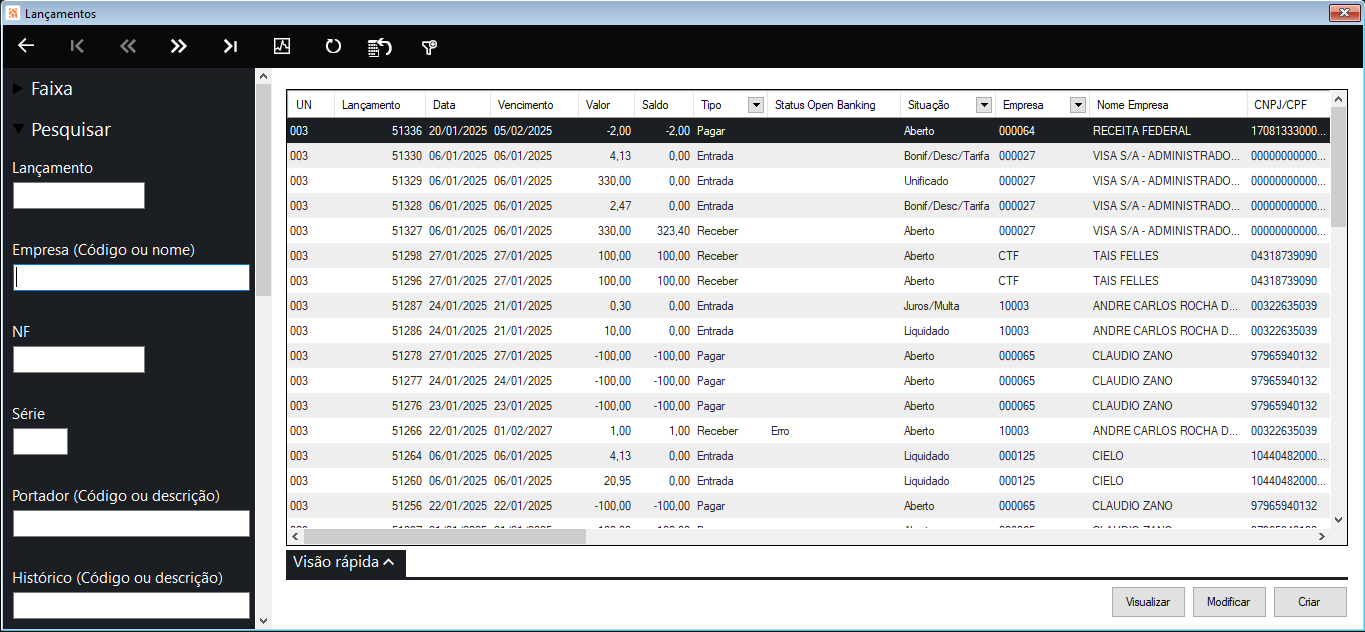Image resolution: width=1365 pixels, height=632 pixels.
Task: Select row with lançamento 51278
Action: point(809,356)
